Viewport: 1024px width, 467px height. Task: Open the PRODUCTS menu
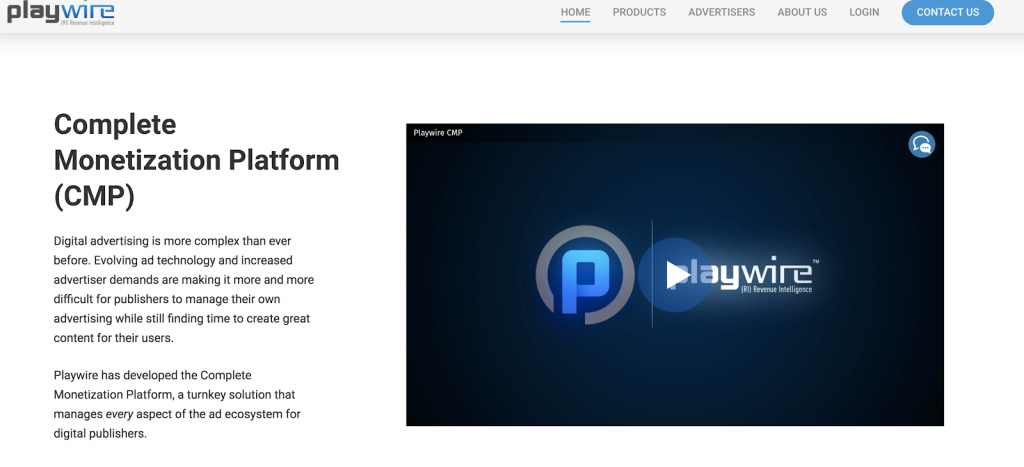pyautogui.click(x=639, y=12)
